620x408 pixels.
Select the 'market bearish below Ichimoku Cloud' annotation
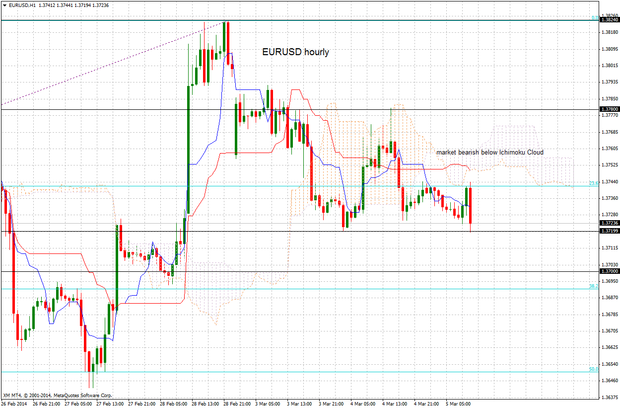[x=490, y=152]
